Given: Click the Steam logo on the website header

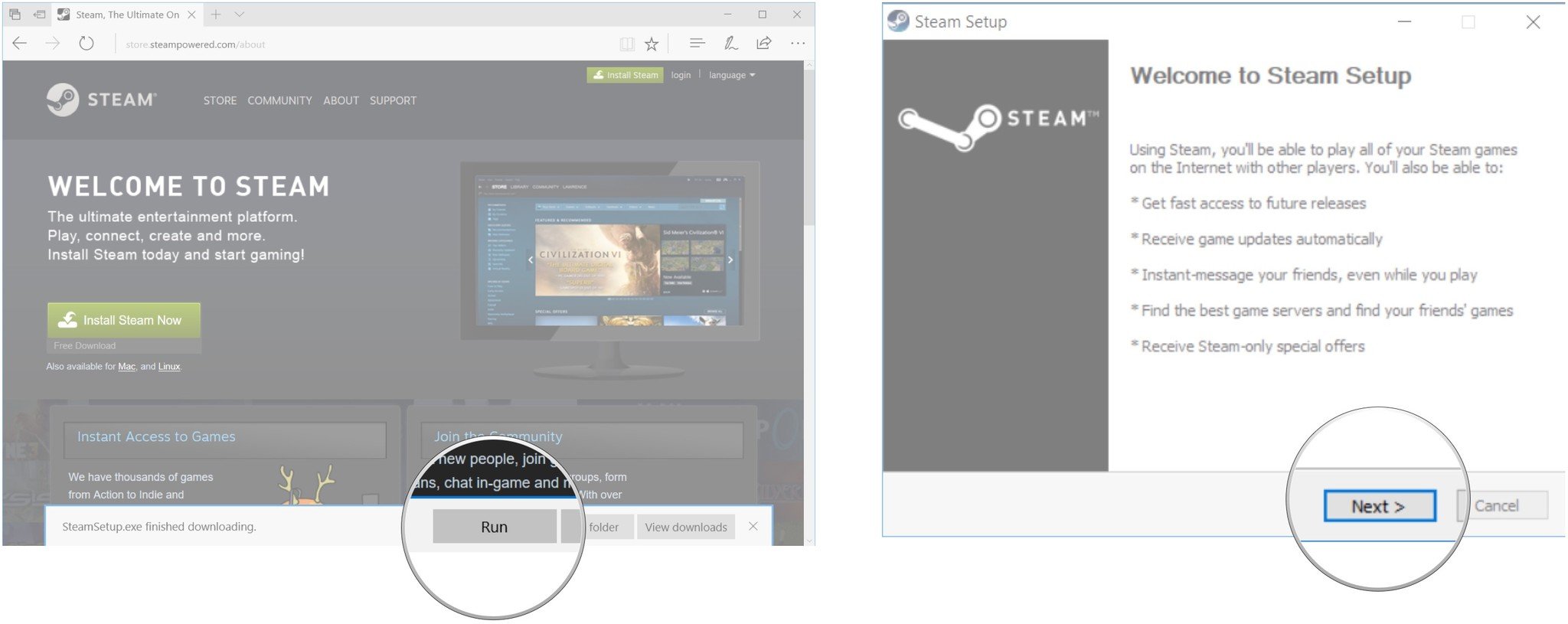Looking at the screenshot, I should click(101, 100).
